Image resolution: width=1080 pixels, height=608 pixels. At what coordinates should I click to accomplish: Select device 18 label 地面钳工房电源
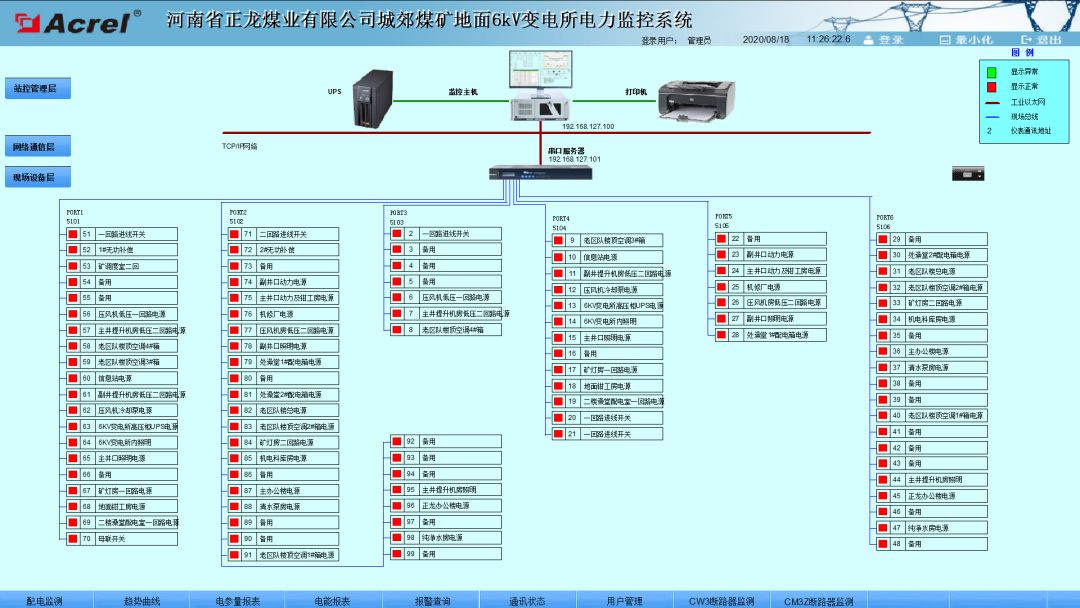607,386
